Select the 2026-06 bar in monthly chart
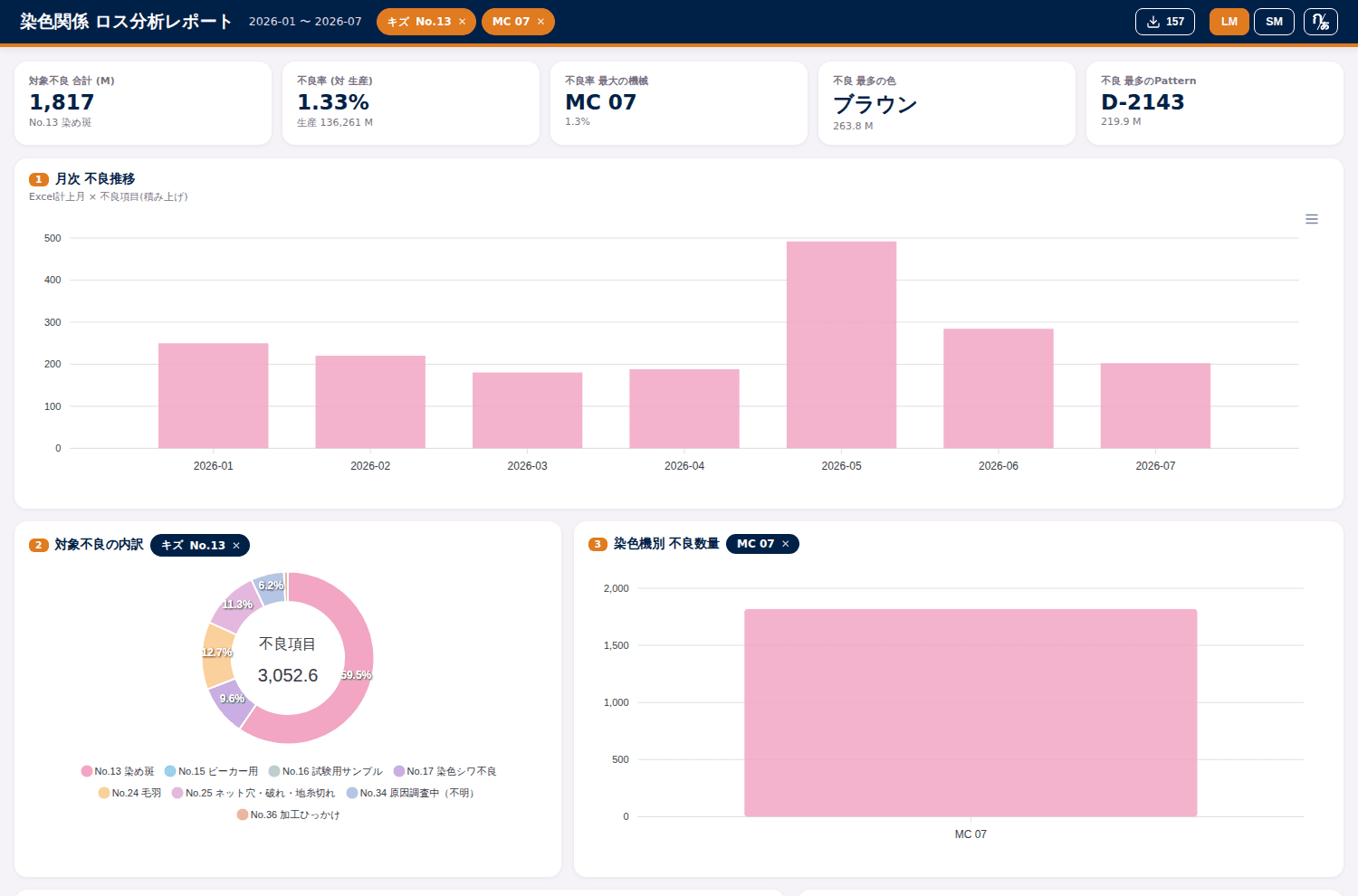Image resolution: width=1358 pixels, height=896 pixels. tap(999, 388)
